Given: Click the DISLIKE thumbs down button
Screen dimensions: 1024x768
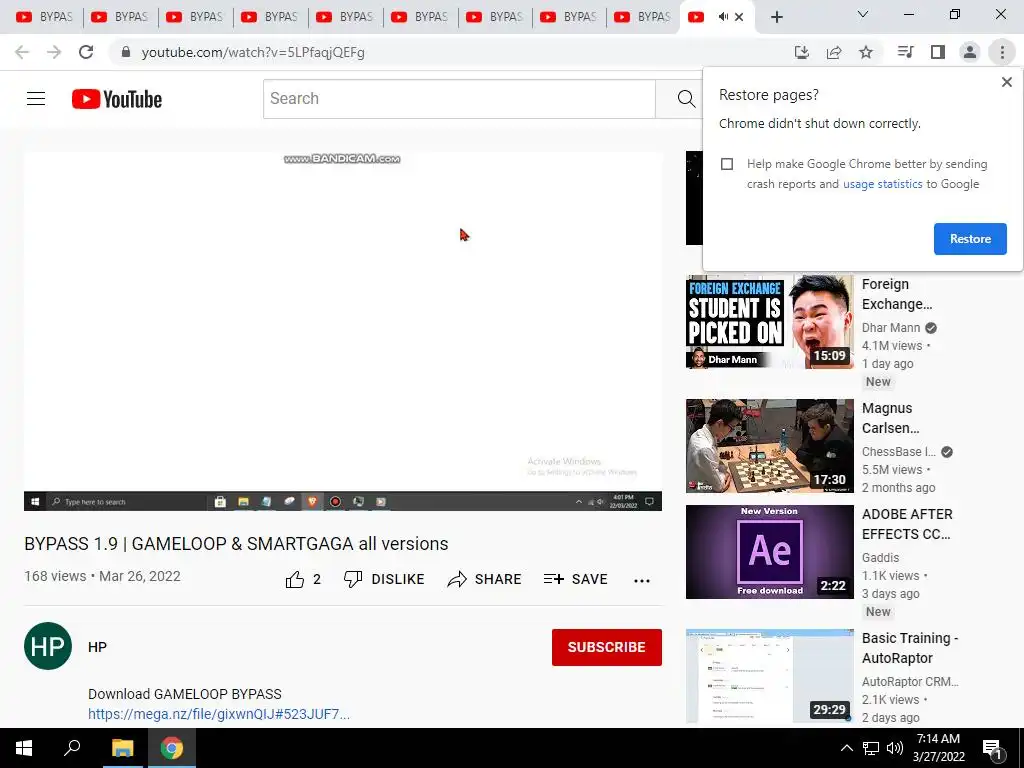Looking at the screenshot, I should [384, 579].
